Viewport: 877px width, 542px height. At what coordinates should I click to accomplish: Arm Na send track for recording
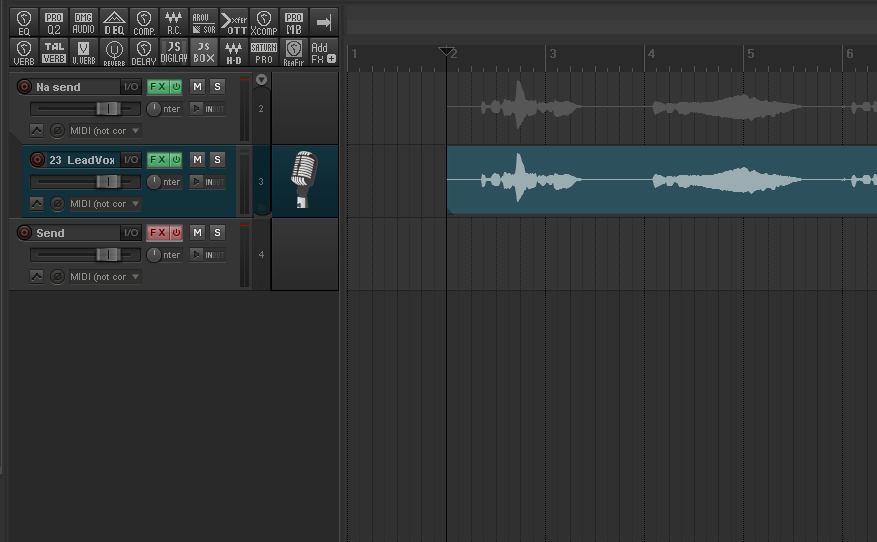[24, 87]
